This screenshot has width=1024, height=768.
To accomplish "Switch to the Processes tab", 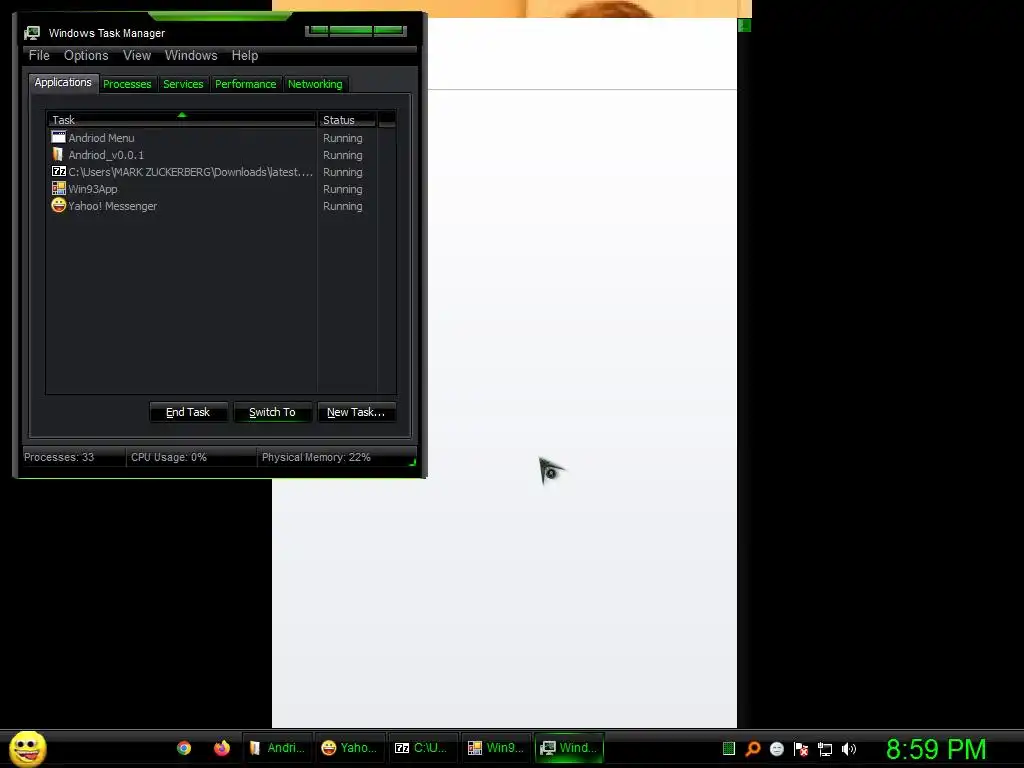I will 127,84.
